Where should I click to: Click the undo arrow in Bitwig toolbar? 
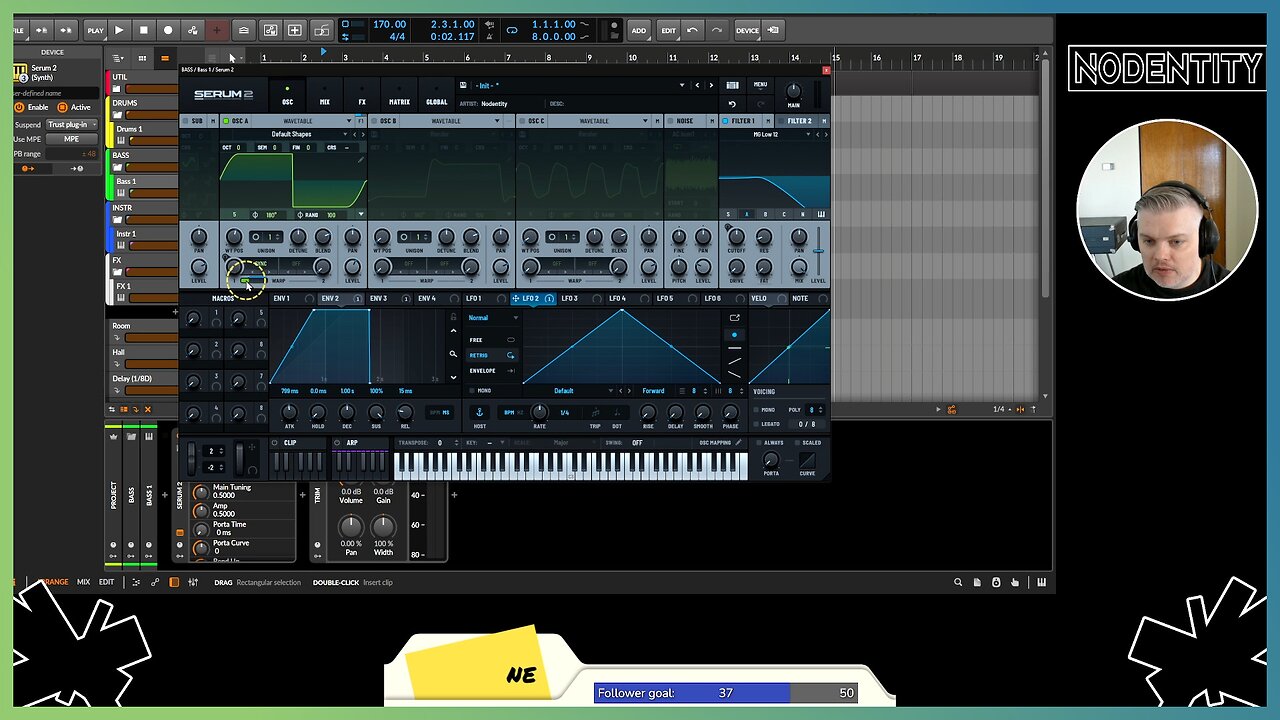(x=692, y=30)
